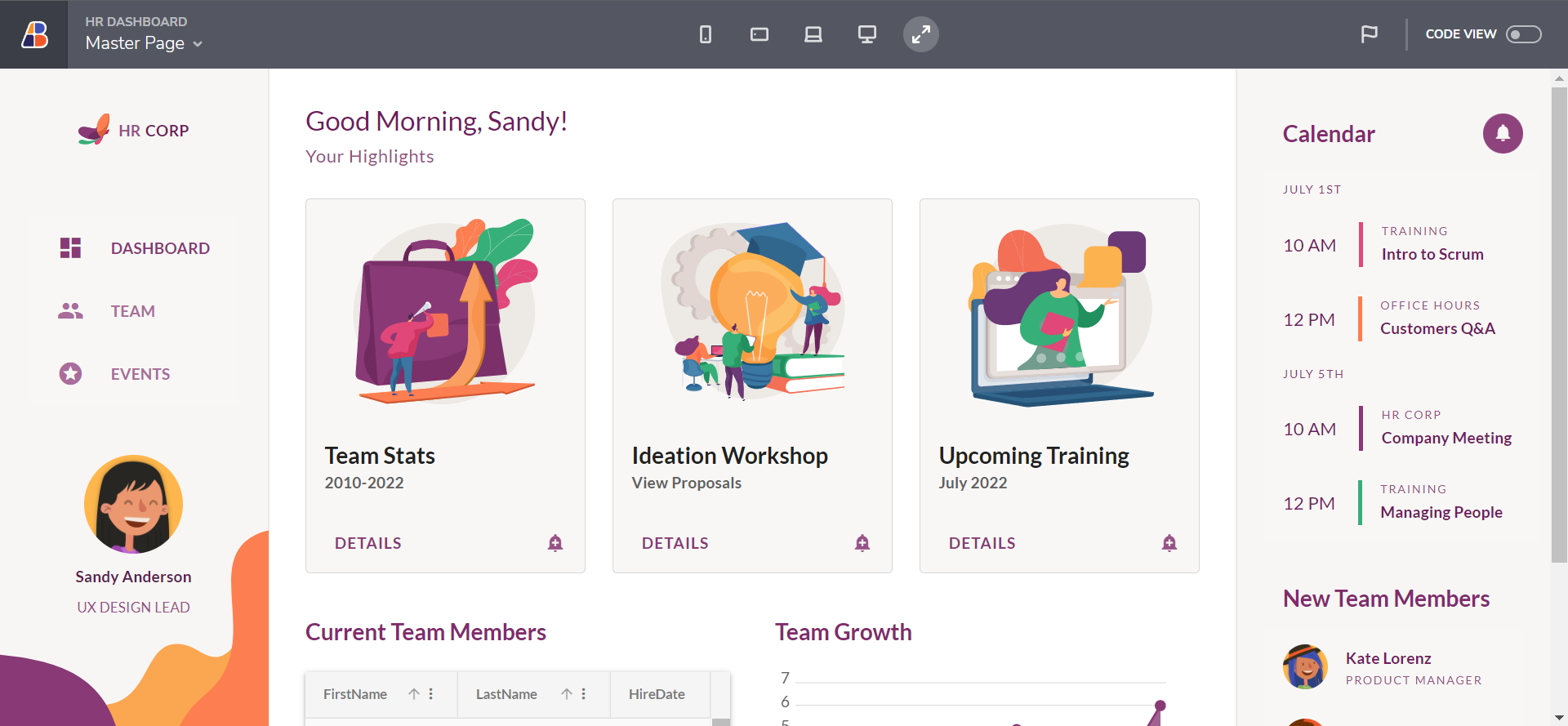Open the Master Page dropdown

pos(144,43)
